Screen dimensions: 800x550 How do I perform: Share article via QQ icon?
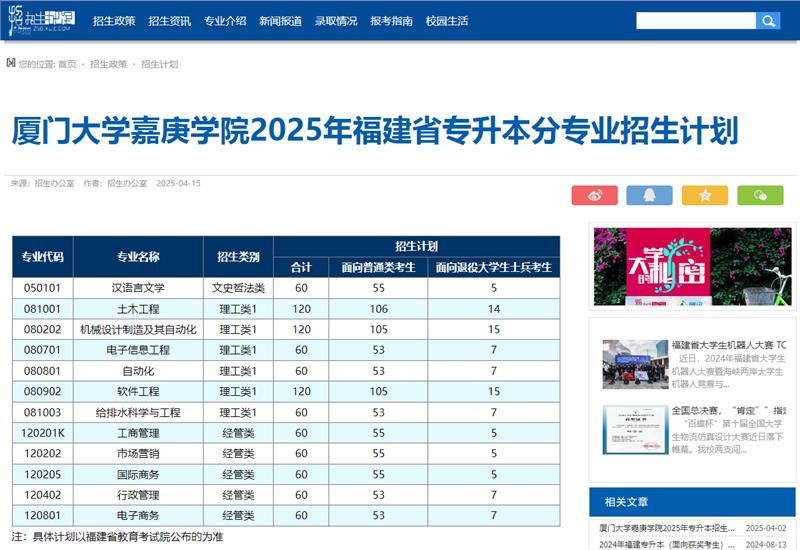click(x=649, y=195)
